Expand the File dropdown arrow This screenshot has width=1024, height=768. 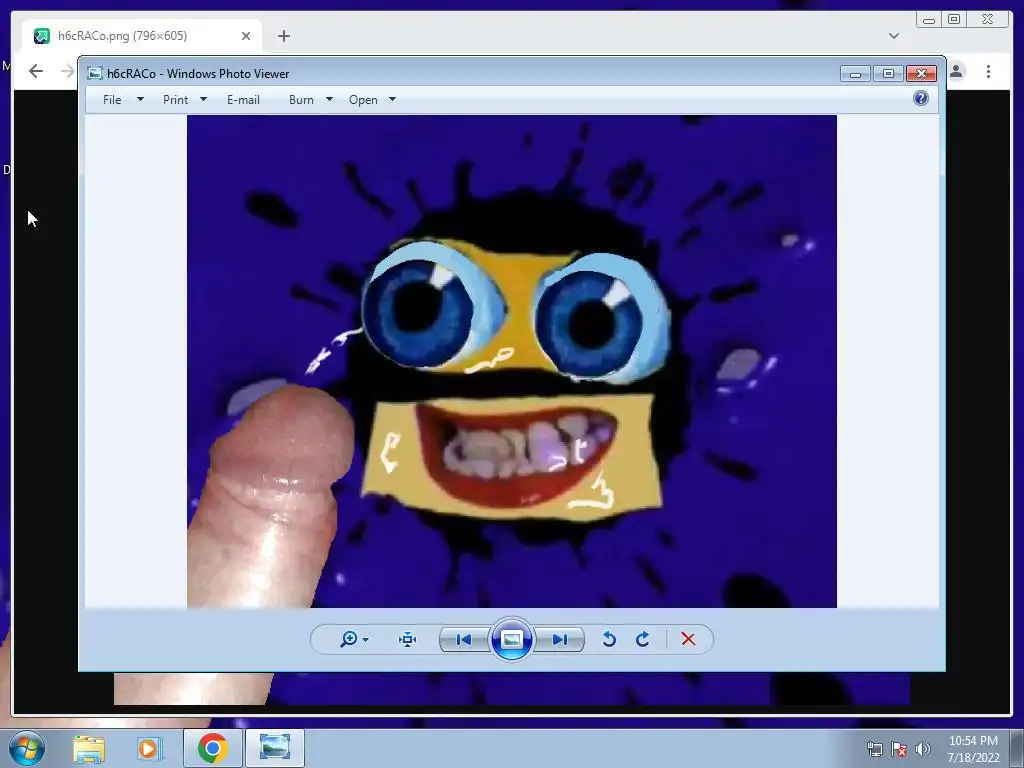click(x=140, y=99)
